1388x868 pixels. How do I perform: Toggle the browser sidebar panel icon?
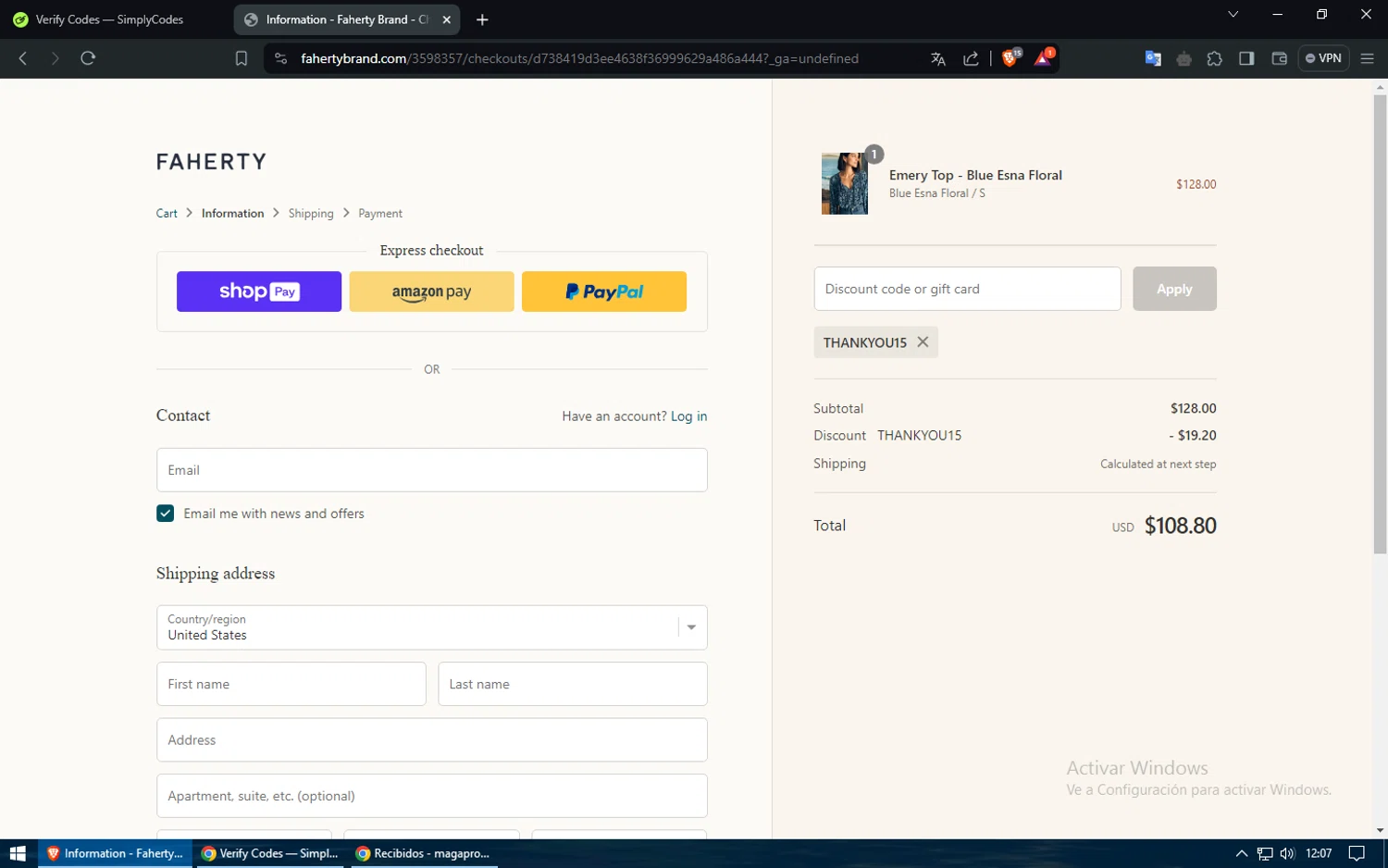coord(1246,58)
